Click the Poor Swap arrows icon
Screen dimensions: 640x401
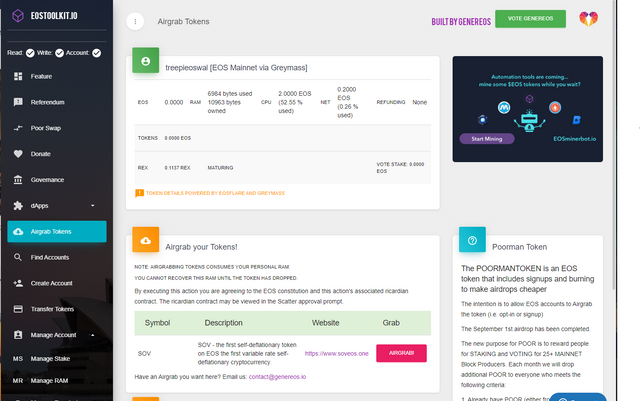[x=18, y=128]
